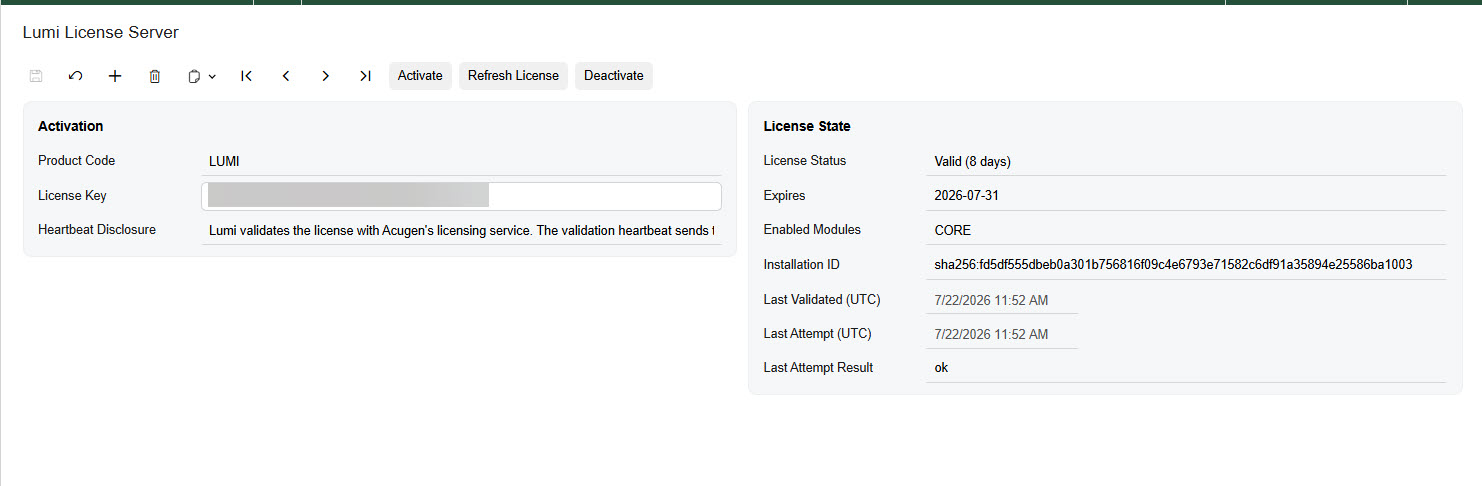Select the Expires date 2026-07-31

(967, 196)
